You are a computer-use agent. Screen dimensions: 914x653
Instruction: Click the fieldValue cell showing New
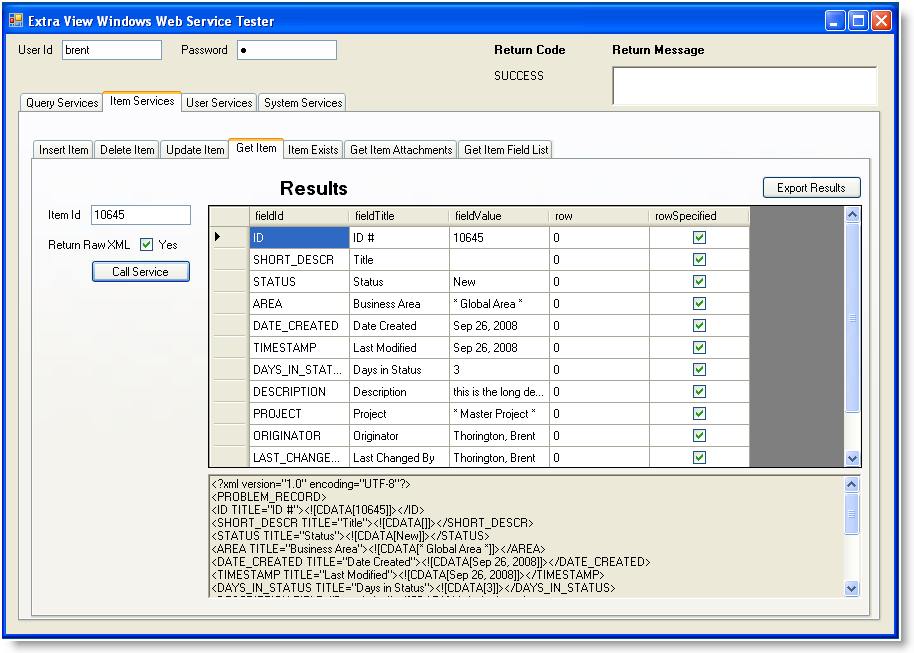pyautogui.click(x=500, y=282)
